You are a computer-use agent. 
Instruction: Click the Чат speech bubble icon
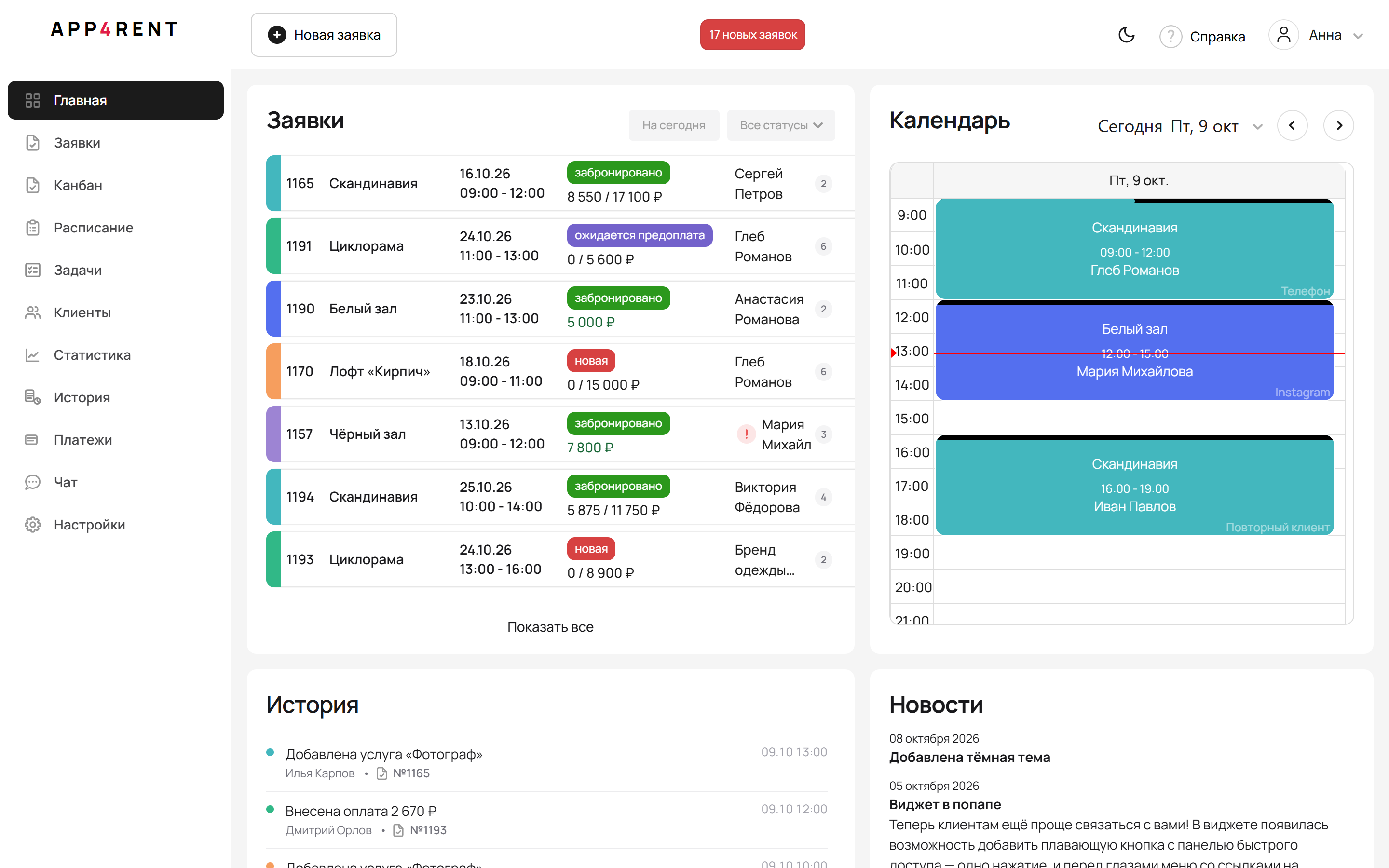(33, 482)
